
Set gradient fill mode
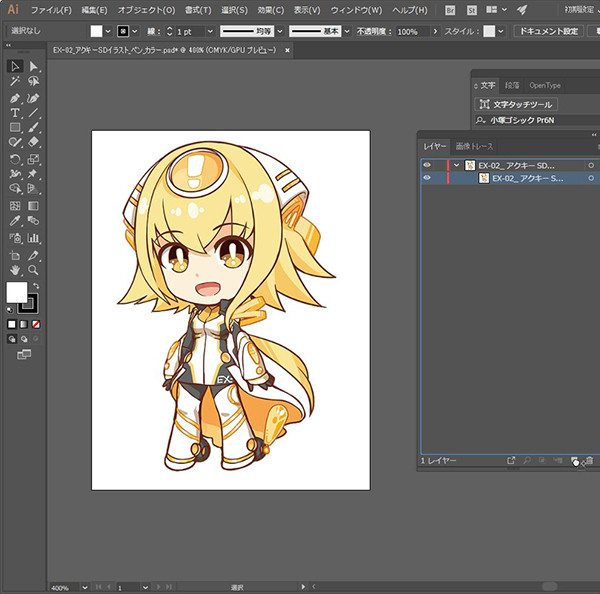click(24, 324)
